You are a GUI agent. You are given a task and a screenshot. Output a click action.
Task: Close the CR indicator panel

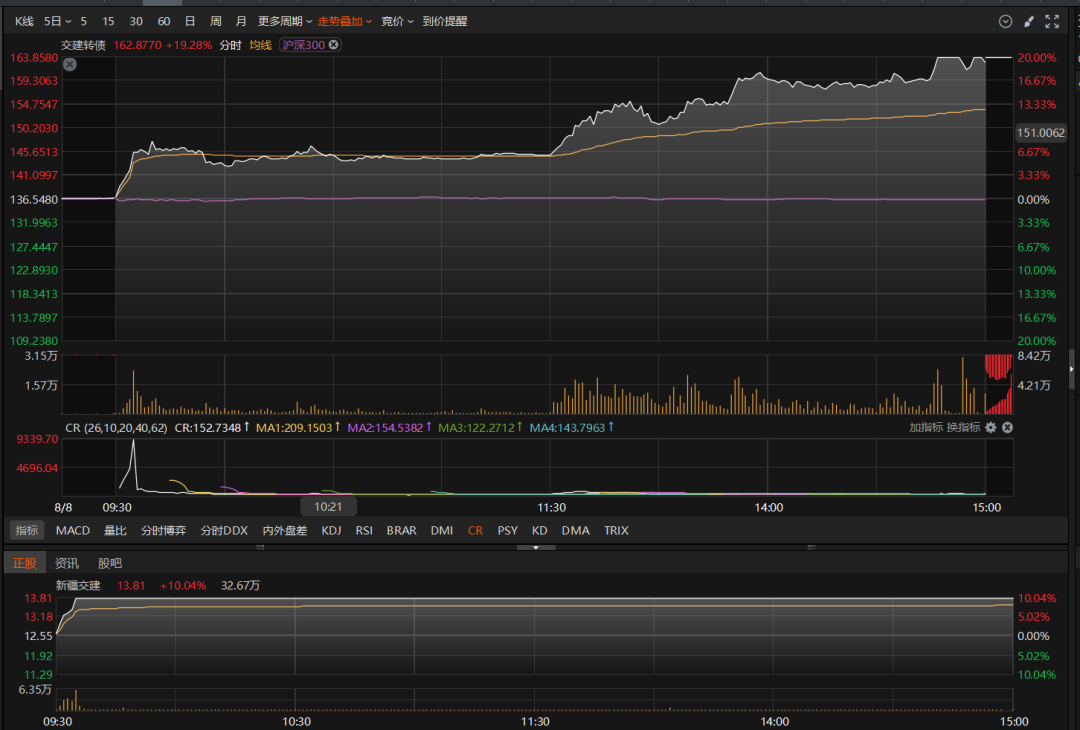[1007, 427]
